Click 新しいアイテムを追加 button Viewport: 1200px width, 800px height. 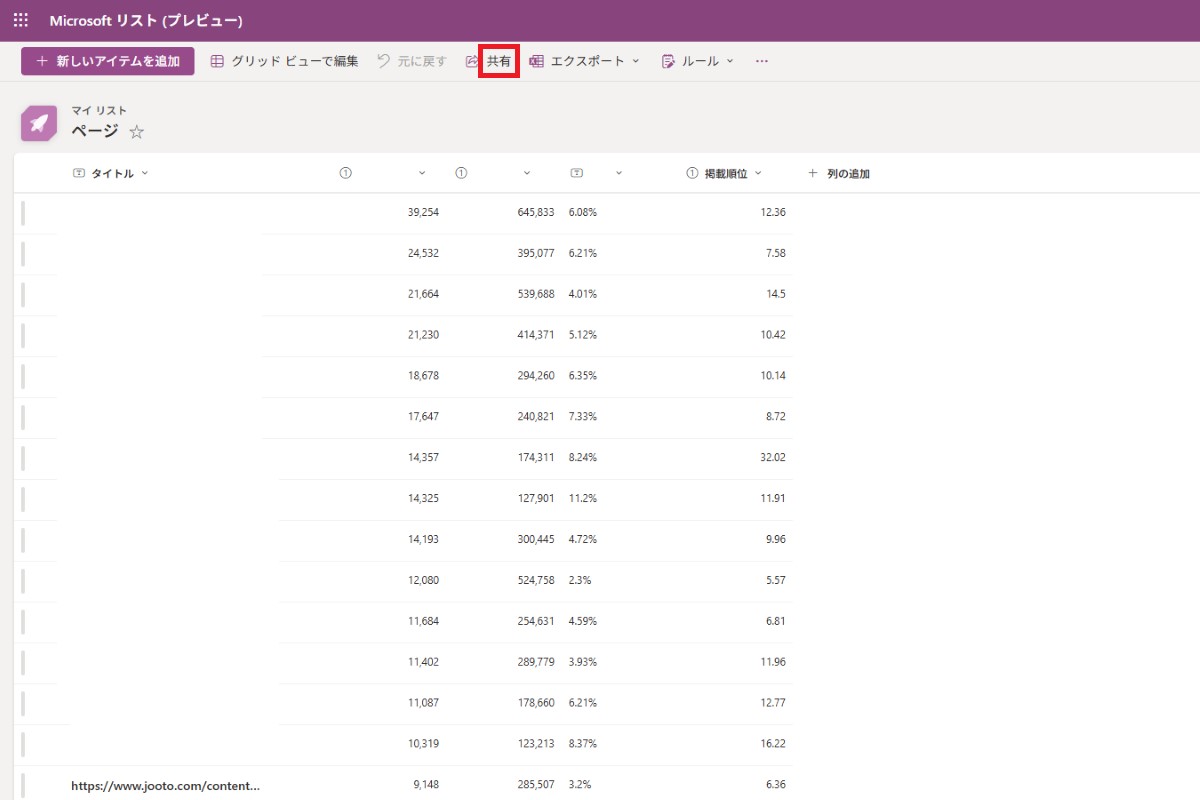coord(108,61)
